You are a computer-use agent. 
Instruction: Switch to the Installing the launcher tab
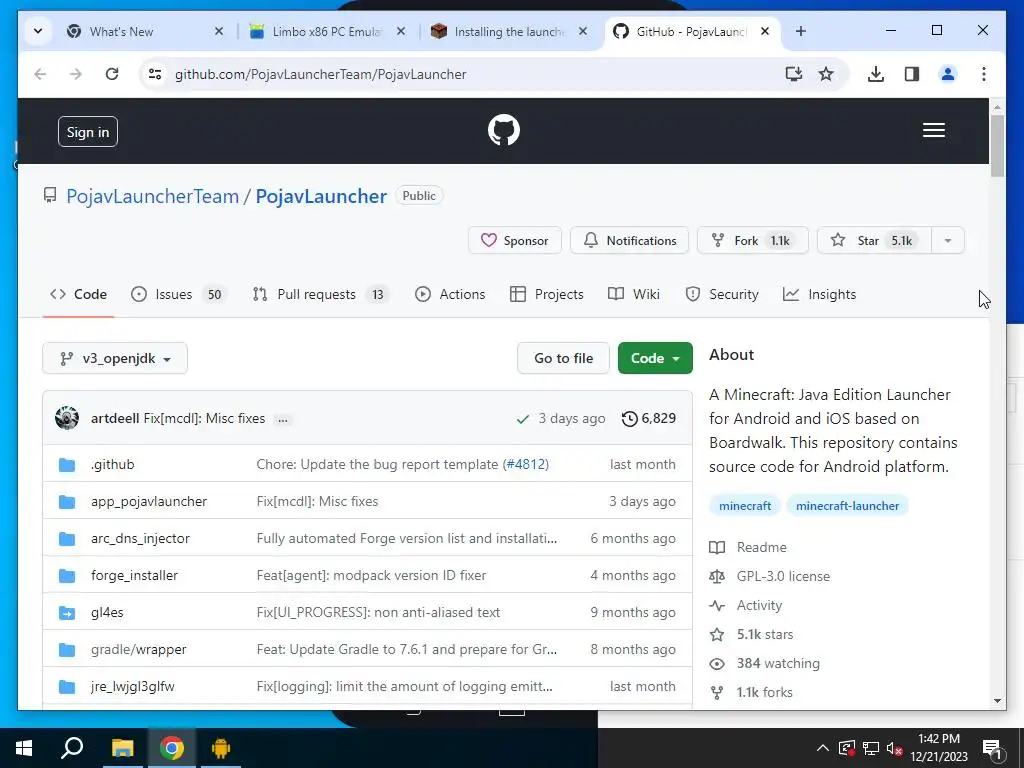(509, 31)
